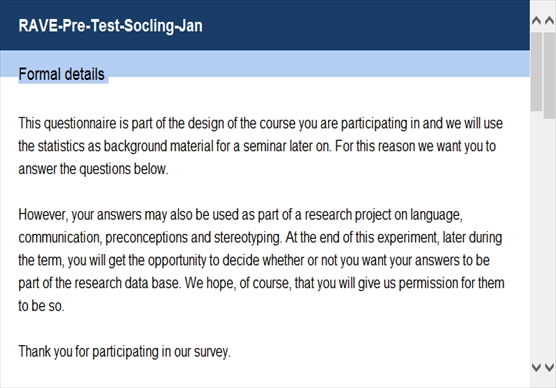Screen dimensions: 556x388
Task: Click the empty outer scrollbar track below thumb
Action: (549, 240)
